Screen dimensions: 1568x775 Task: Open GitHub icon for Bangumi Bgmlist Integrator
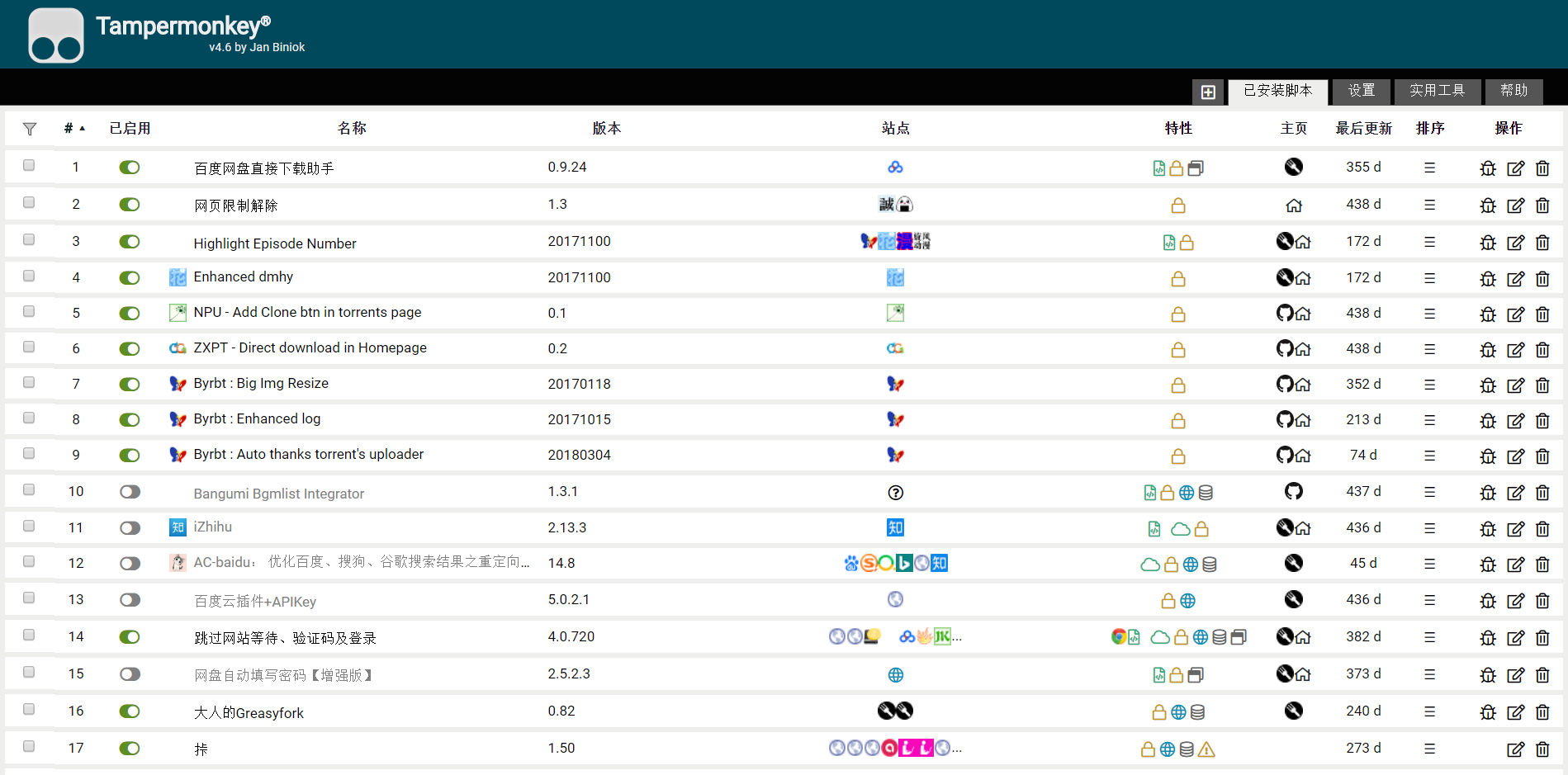coord(1294,491)
